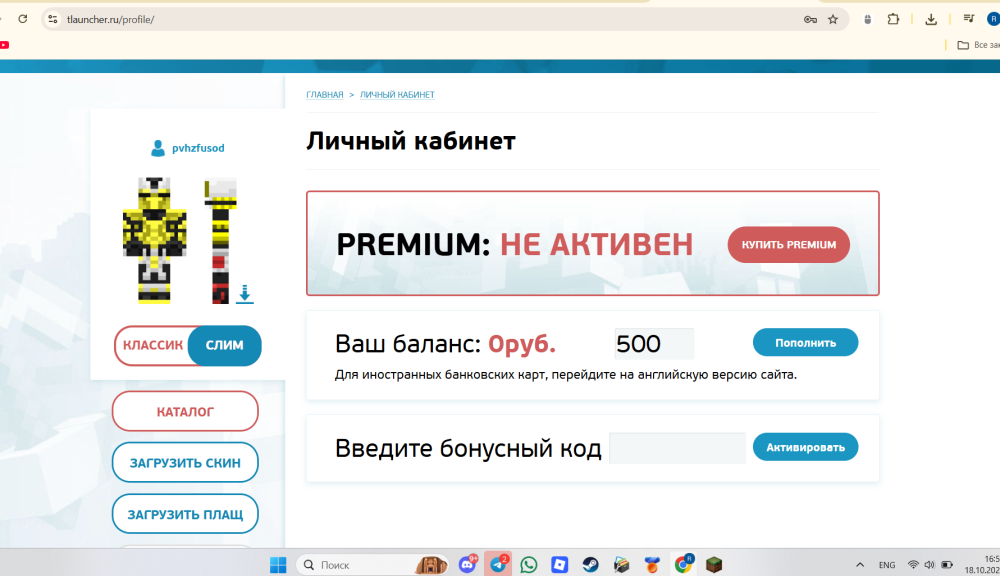
Task: Open the browser downloads icon
Action: (931, 20)
